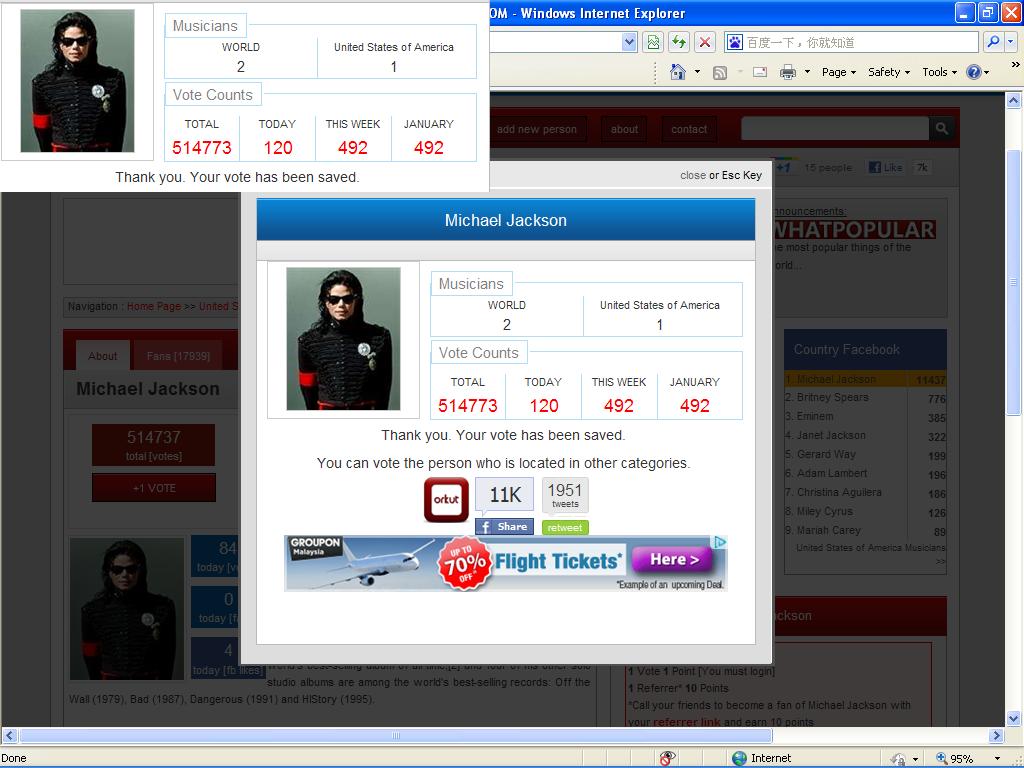Click the Orkut share icon in popup
The image size is (1024, 768).
coord(446,499)
